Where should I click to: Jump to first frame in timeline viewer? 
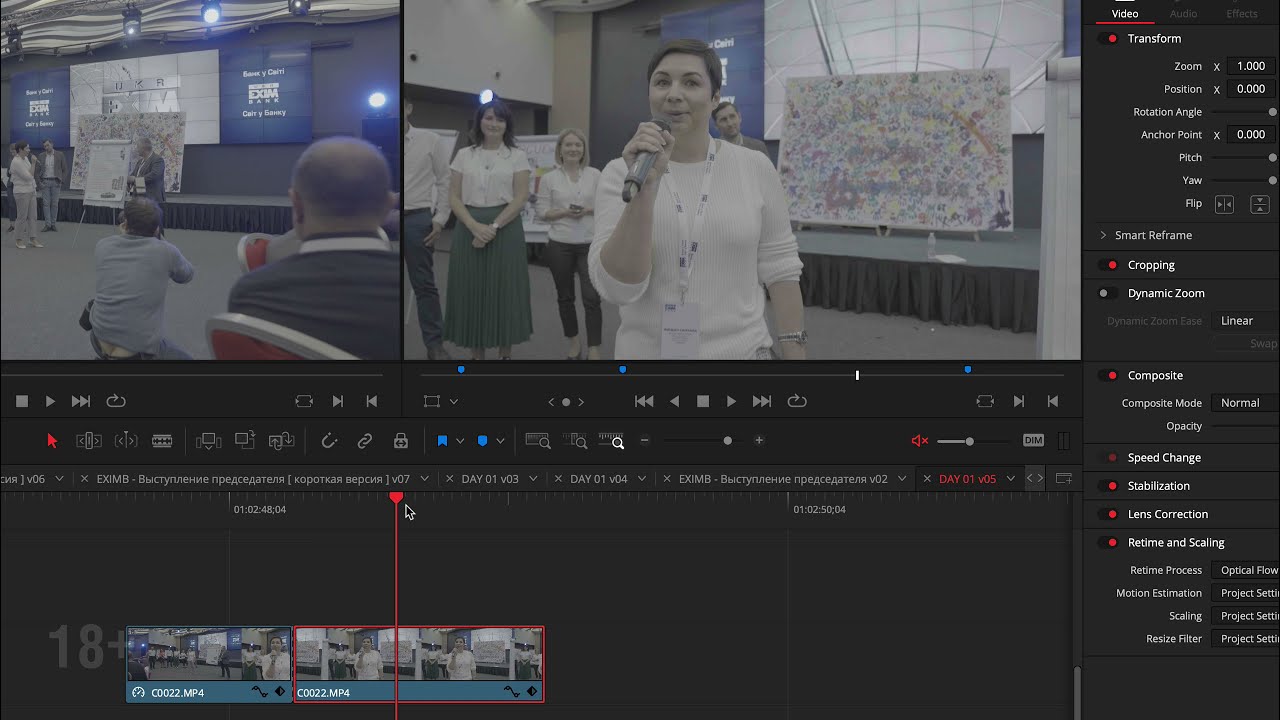tap(644, 401)
